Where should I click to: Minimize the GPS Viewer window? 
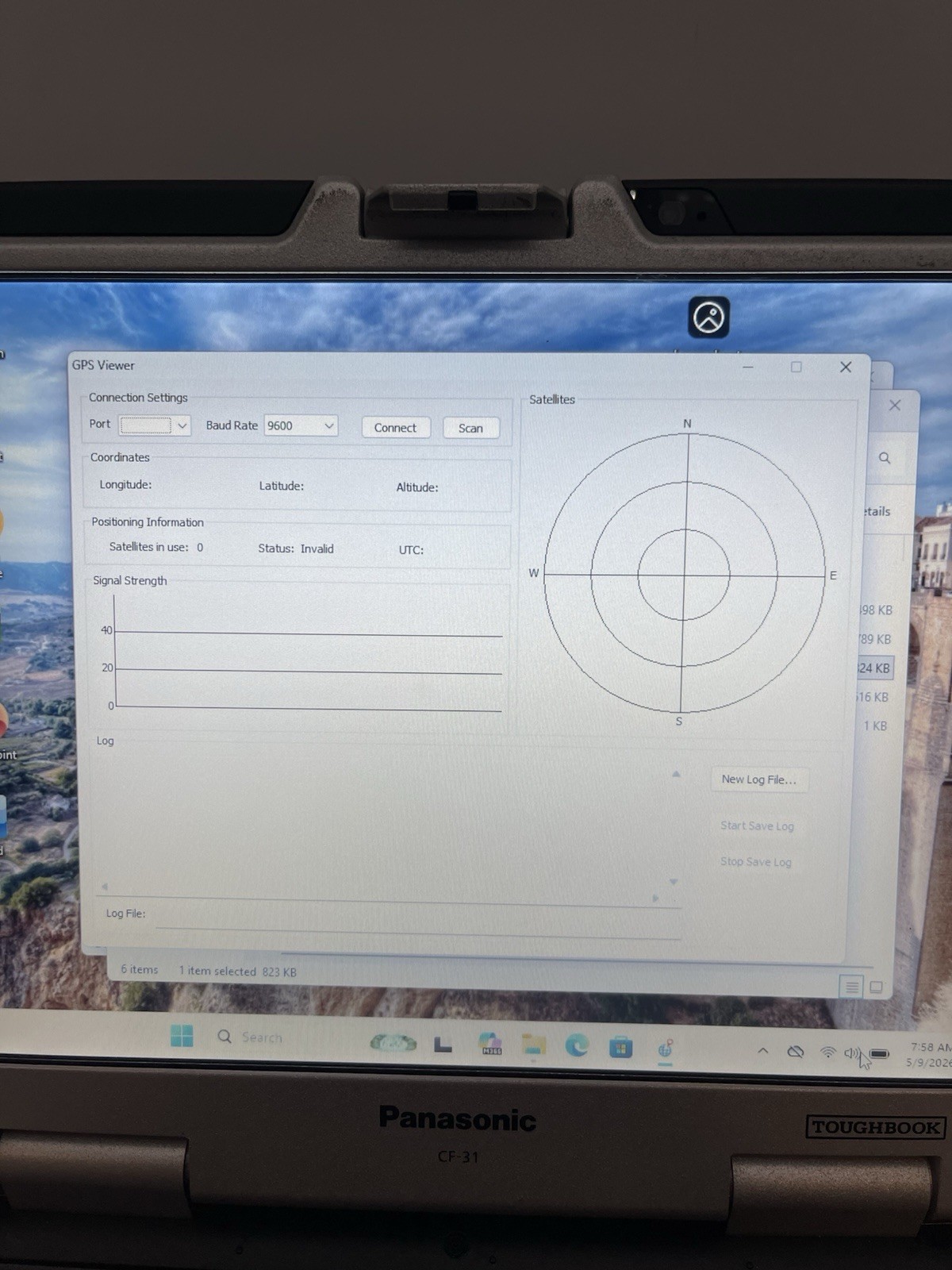coord(747,367)
